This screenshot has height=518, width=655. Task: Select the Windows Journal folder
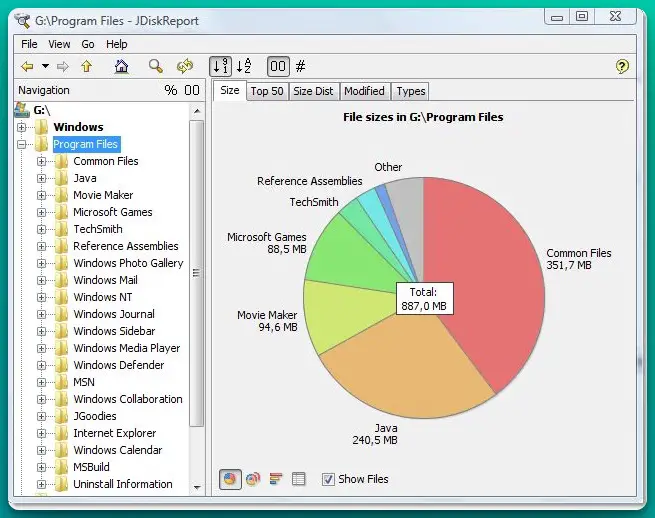pyautogui.click(x=114, y=314)
